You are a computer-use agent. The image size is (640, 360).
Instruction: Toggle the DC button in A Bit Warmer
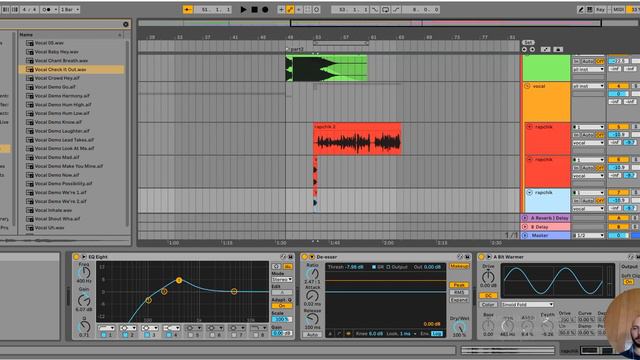488,296
